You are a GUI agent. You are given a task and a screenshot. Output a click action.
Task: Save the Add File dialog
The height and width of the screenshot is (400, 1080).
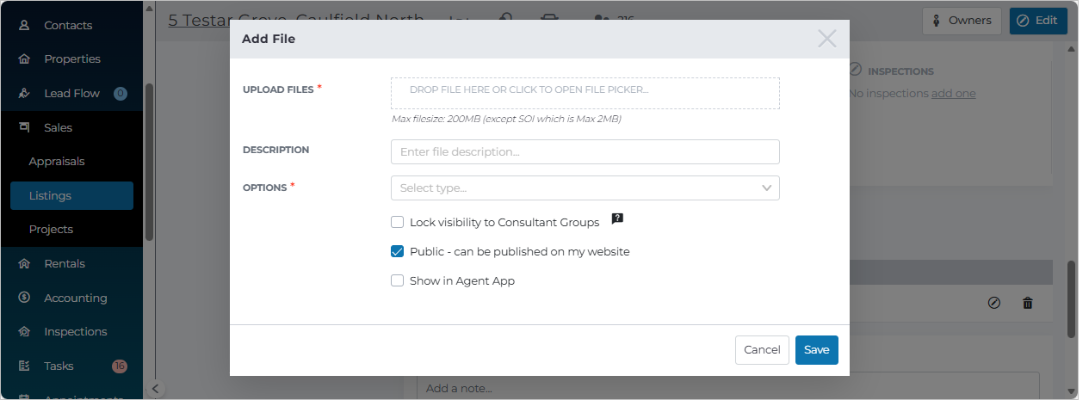816,350
